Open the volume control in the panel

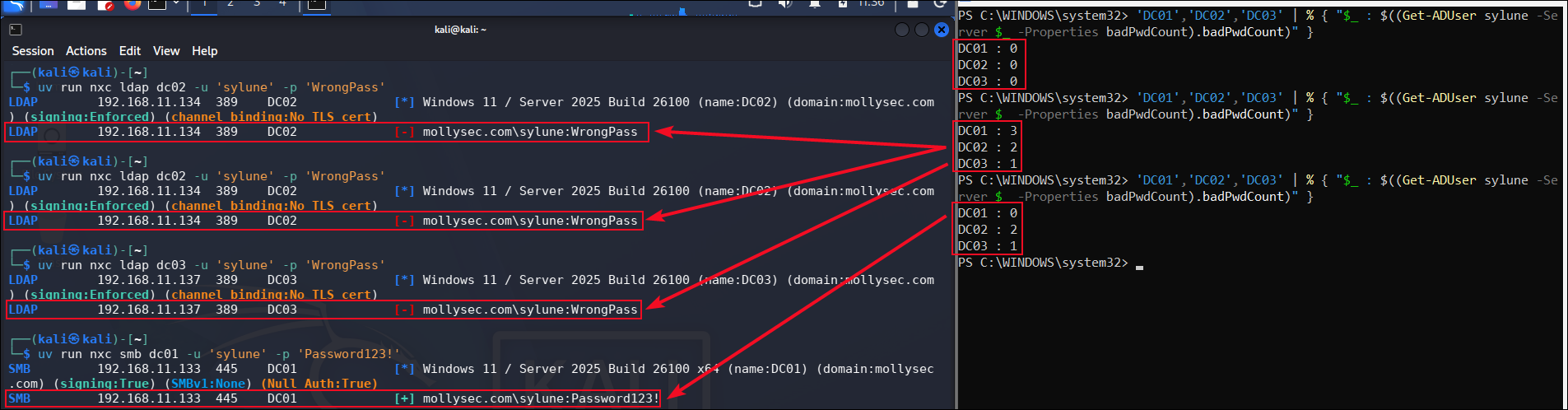click(785, 4)
